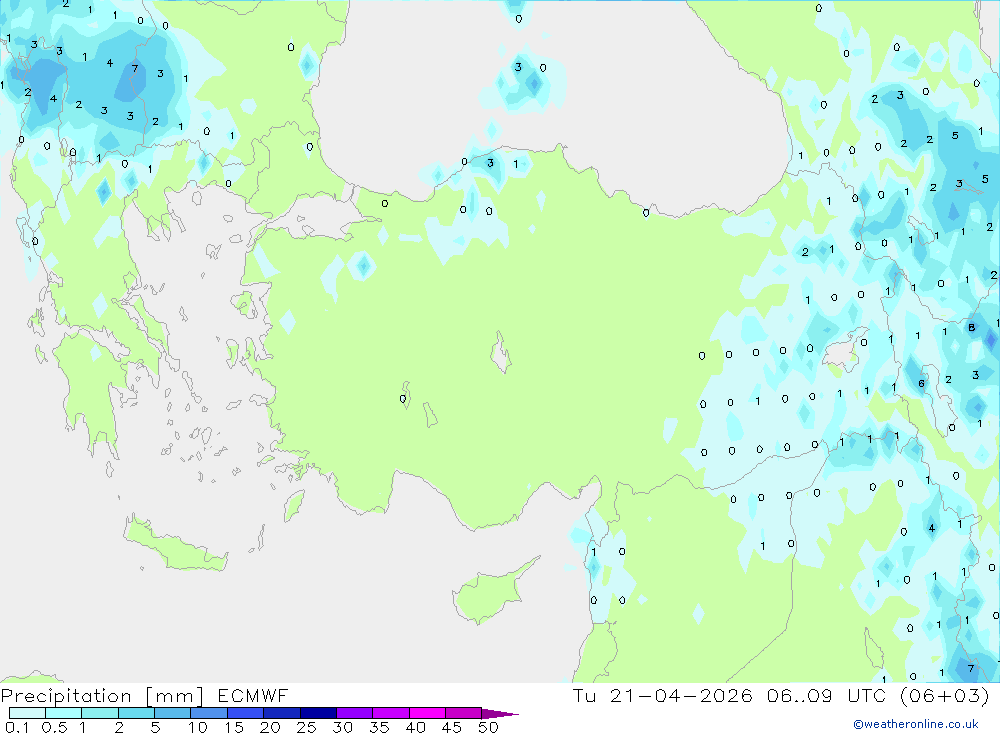Click the "6" precipitation value on map
Viewport: 1000px width, 733px height.
pyautogui.click(x=921, y=383)
